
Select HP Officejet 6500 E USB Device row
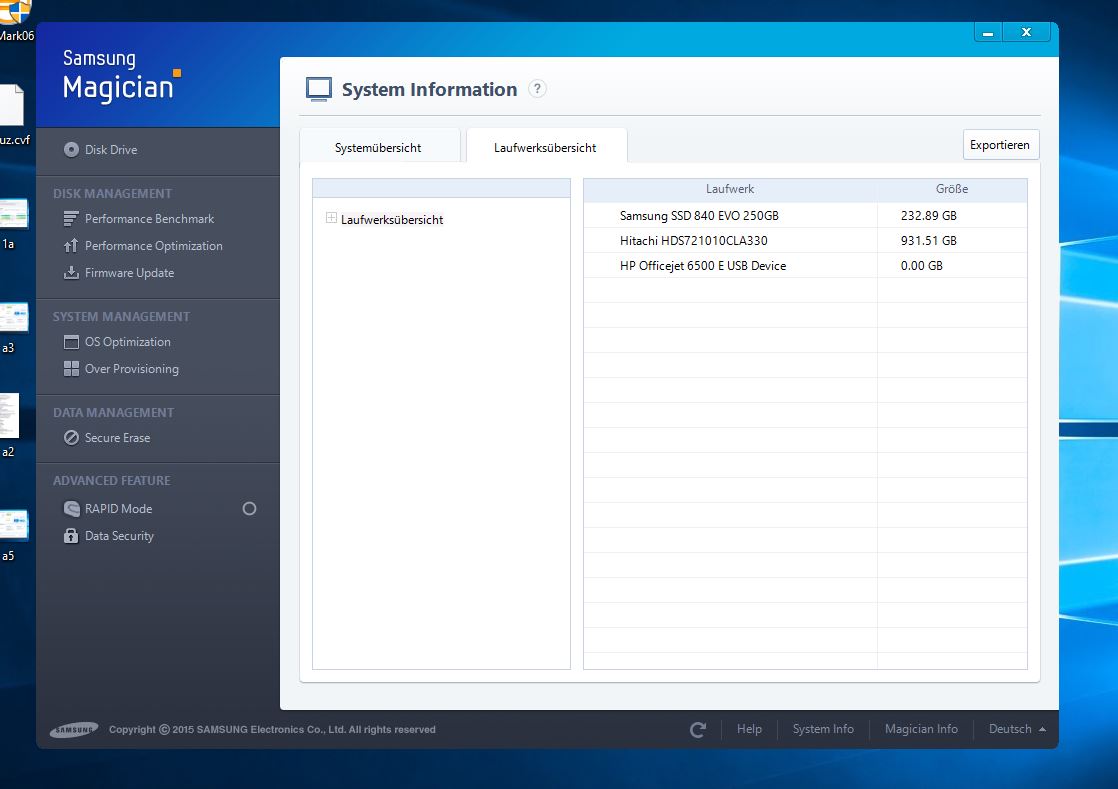pyautogui.click(x=805, y=265)
